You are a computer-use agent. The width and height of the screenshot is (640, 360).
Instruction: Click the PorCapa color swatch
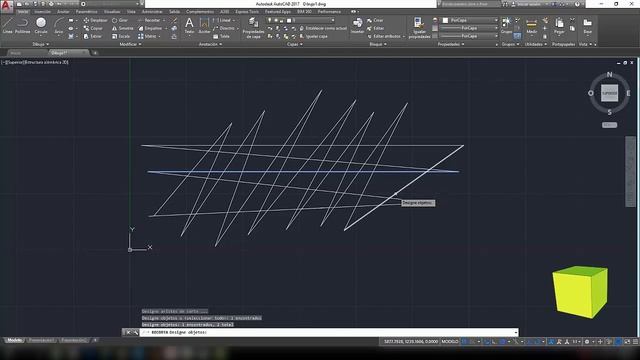(x=445, y=20)
